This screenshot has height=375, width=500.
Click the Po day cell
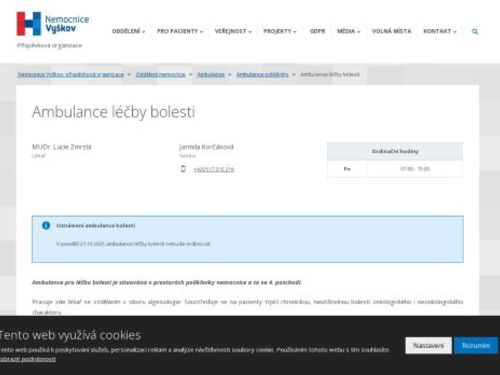coord(347,169)
